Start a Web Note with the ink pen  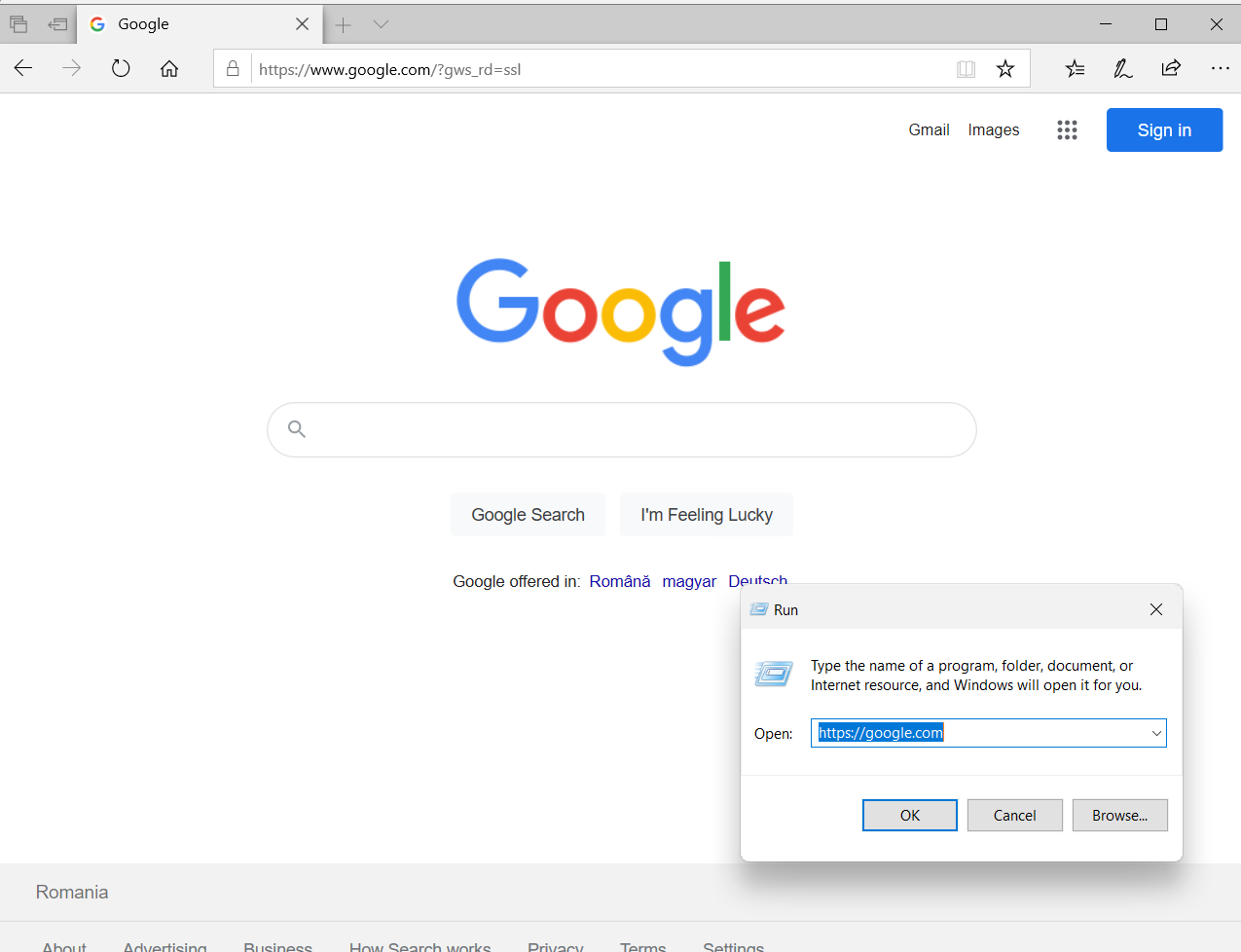pos(1122,68)
